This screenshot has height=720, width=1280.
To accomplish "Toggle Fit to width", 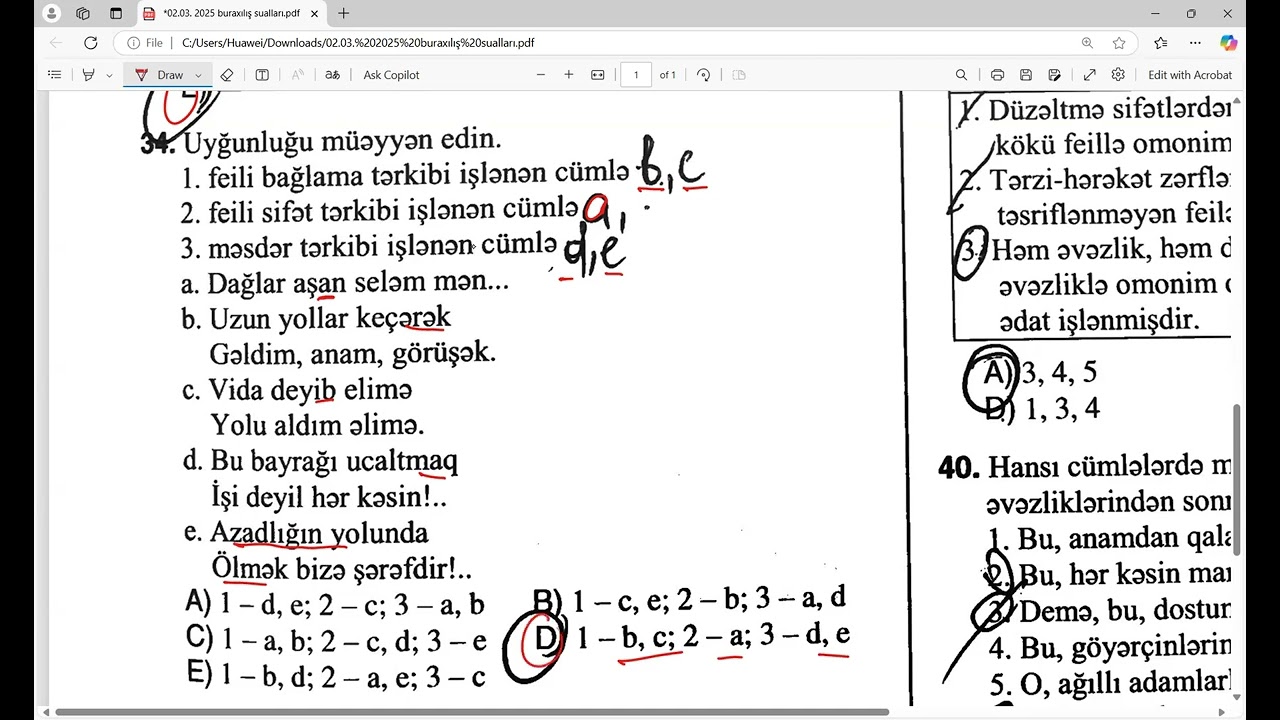I will click(x=598, y=75).
